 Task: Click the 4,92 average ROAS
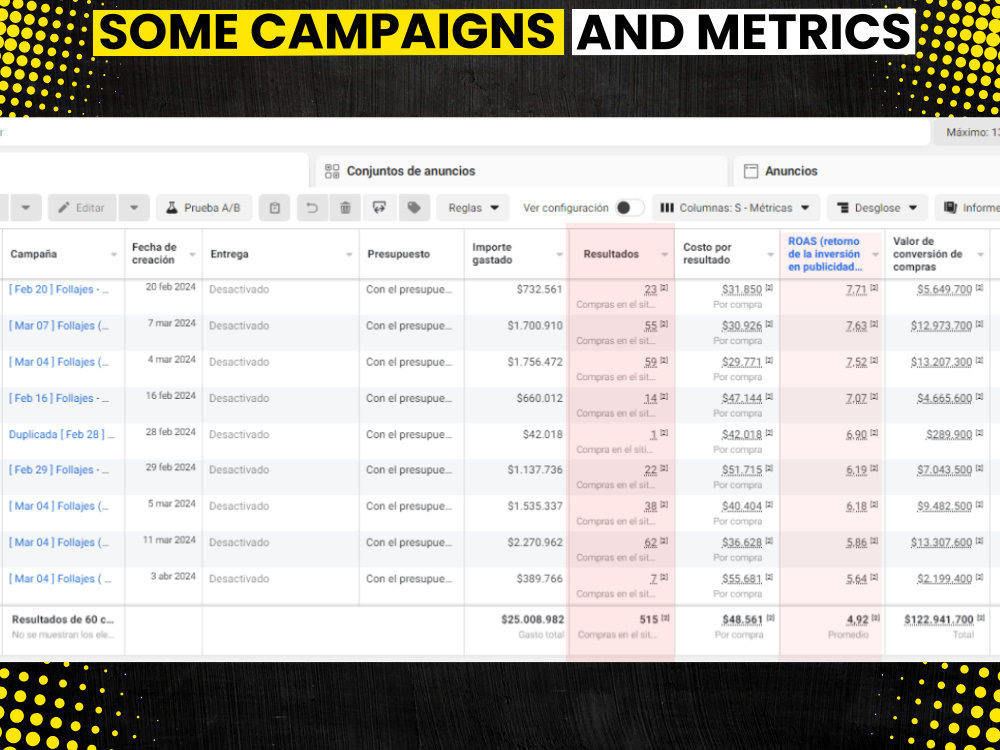[x=858, y=619]
